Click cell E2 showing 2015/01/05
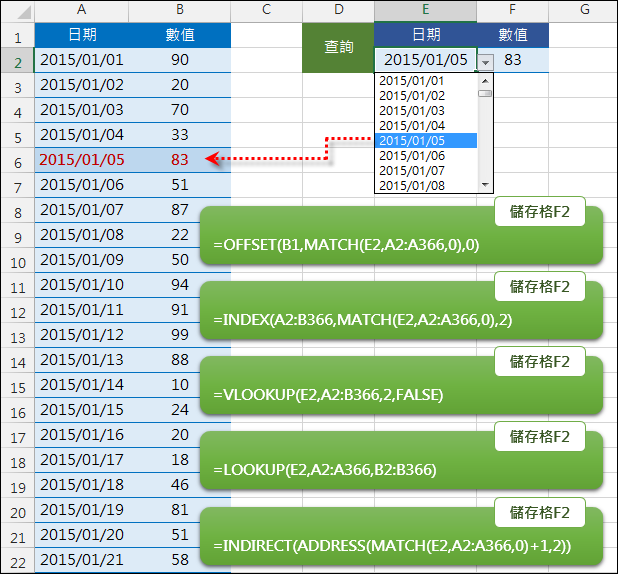The width and height of the screenshot is (618, 574). [x=426, y=60]
